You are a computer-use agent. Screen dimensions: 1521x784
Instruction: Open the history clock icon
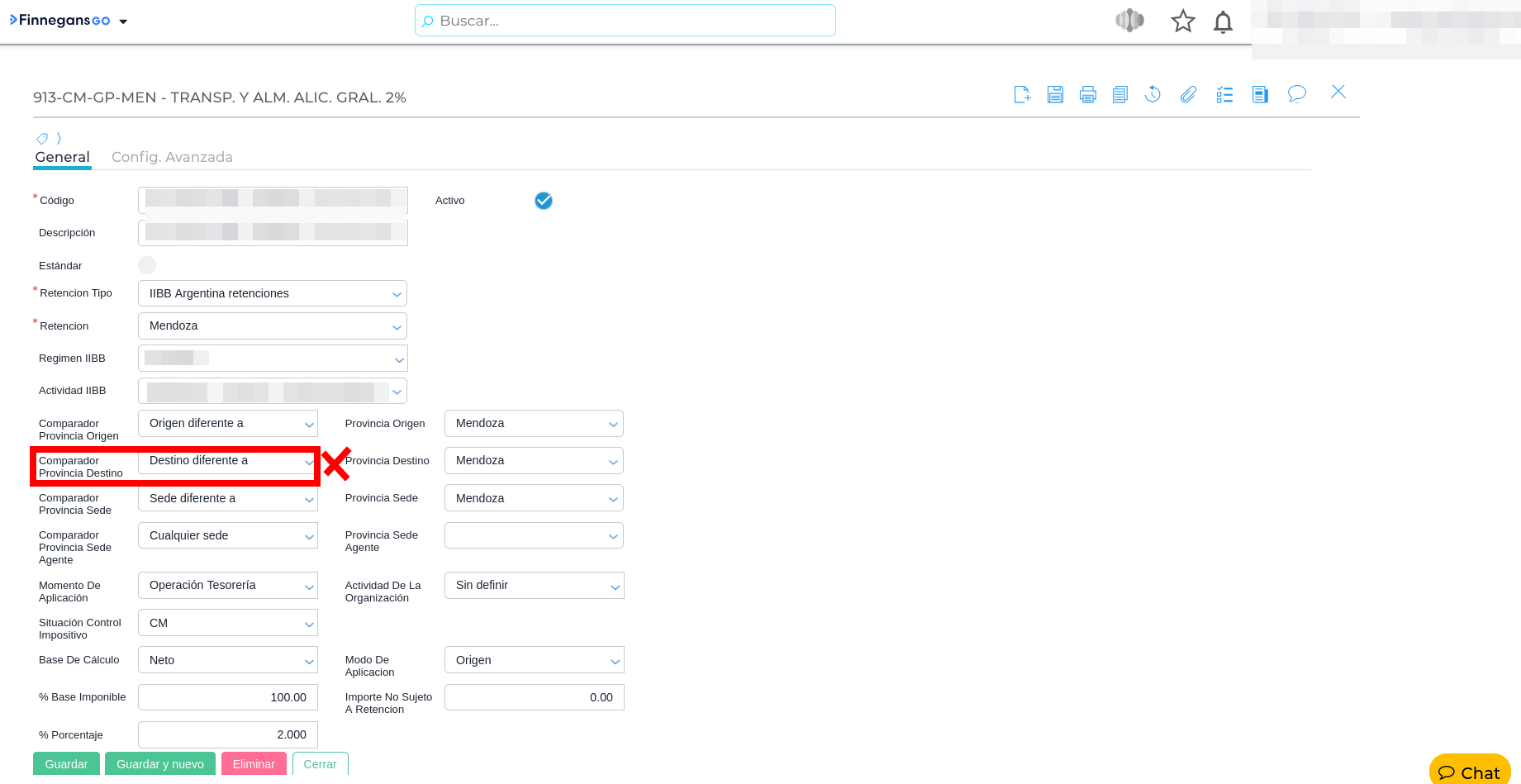coord(1153,94)
